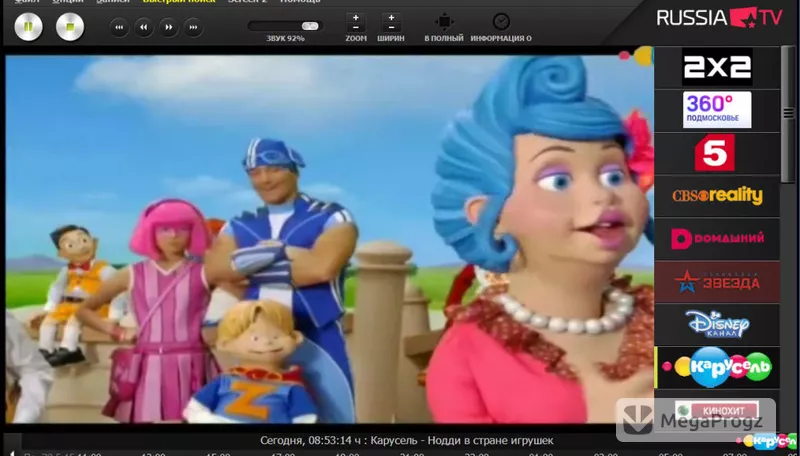Select the Disney Канал channel
Screen dimensions: 800x456
[x=717, y=324]
